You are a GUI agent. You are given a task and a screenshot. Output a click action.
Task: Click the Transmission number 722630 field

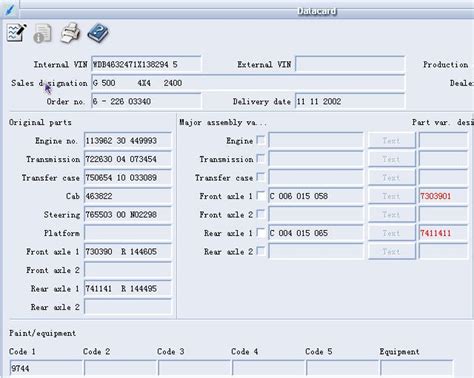[128, 159]
